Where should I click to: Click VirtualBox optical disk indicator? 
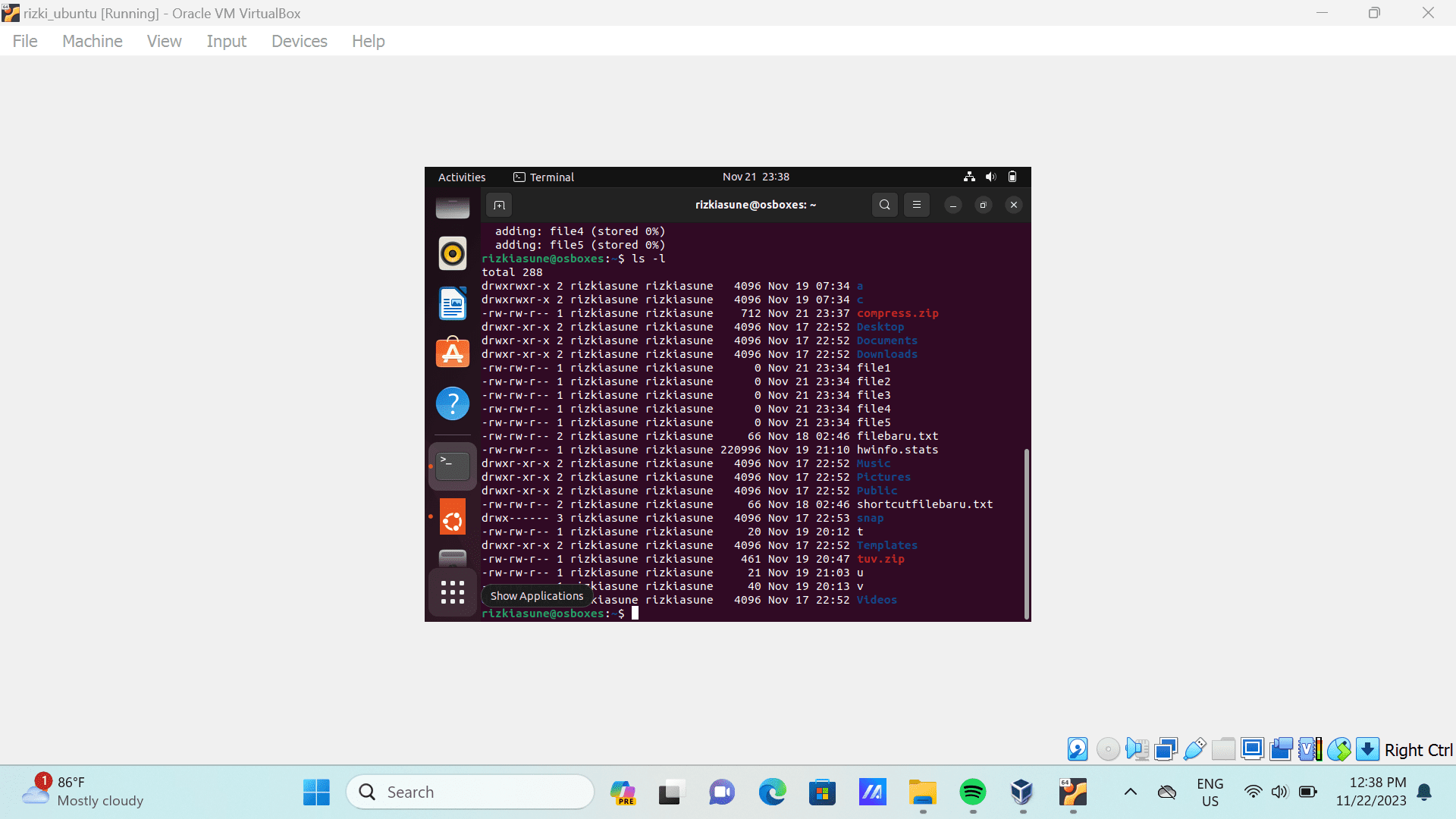tap(1108, 749)
